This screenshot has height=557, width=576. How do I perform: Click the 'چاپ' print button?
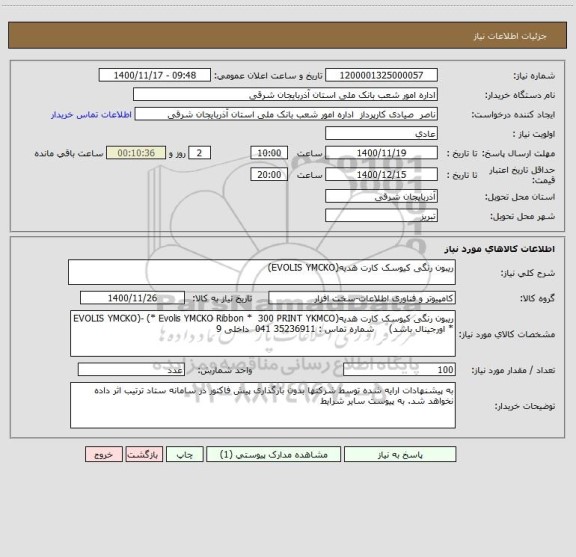[184, 454]
